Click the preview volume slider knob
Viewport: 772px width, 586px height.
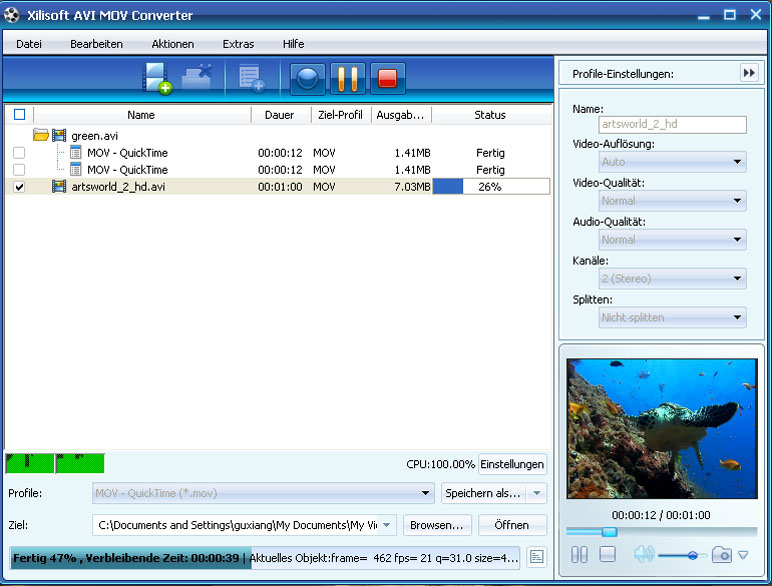[693, 555]
